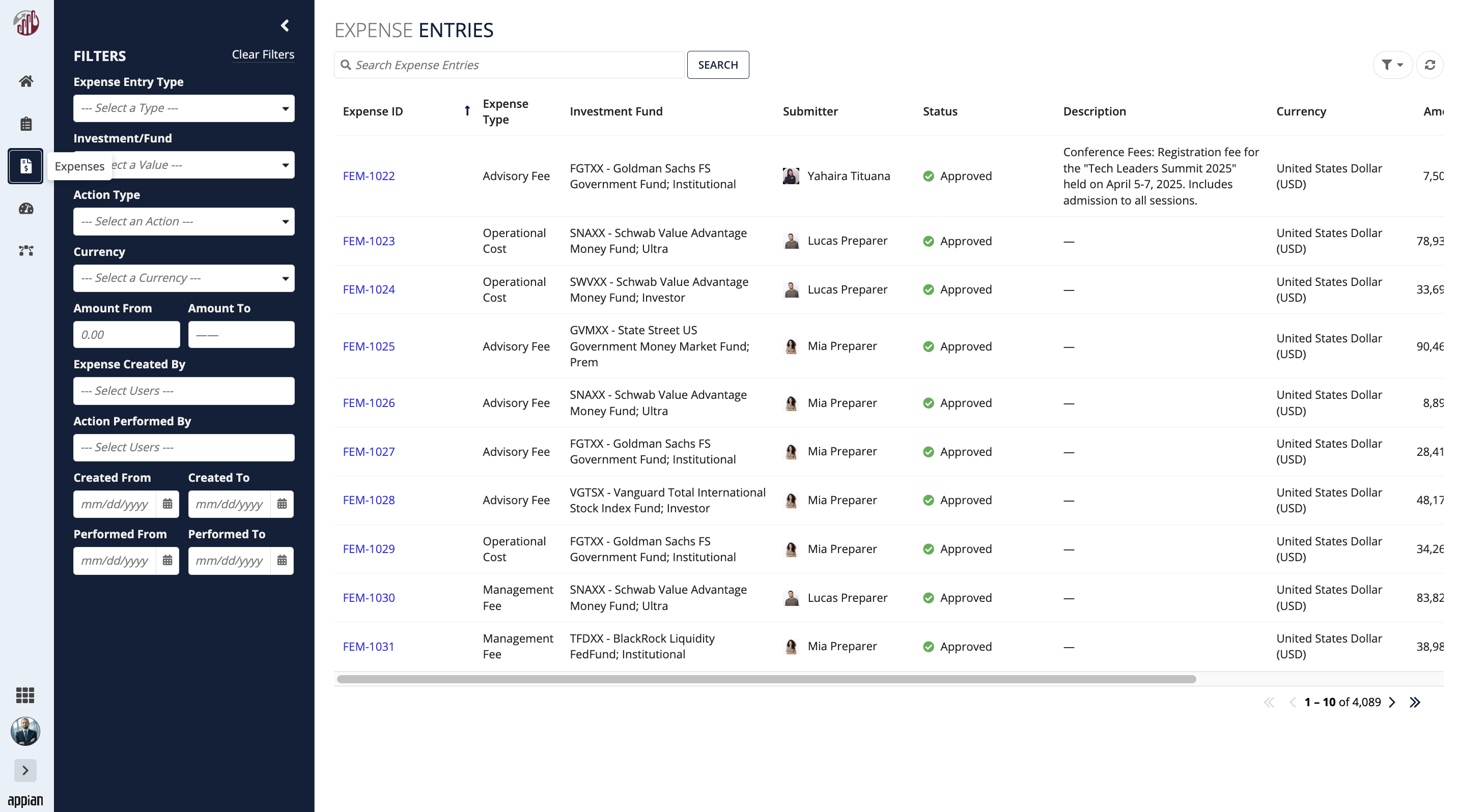This screenshot has width=1458, height=812.
Task: Click the horizontal table scrollbar
Action: (x=766, y=679)
